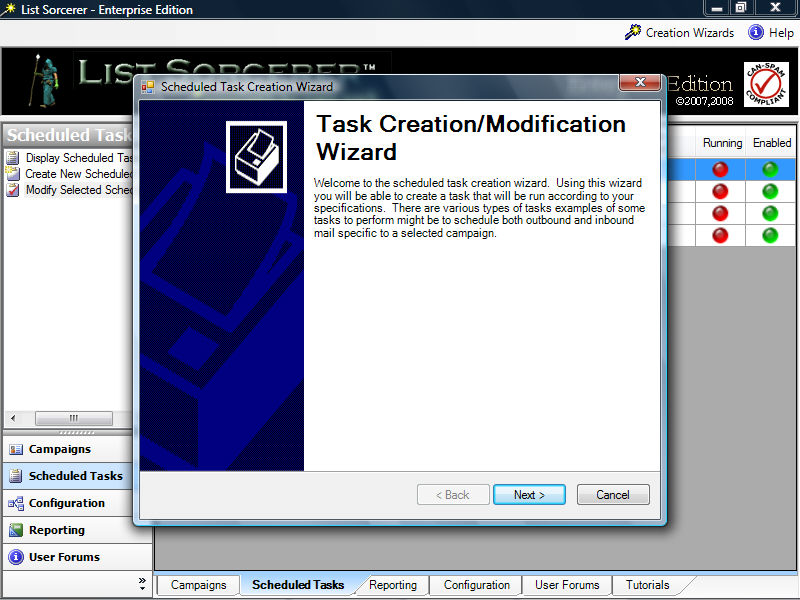Toggle the Enabled green light in first row
The width and height of the screenshot is (800, 600).
(x=770, y=169)
